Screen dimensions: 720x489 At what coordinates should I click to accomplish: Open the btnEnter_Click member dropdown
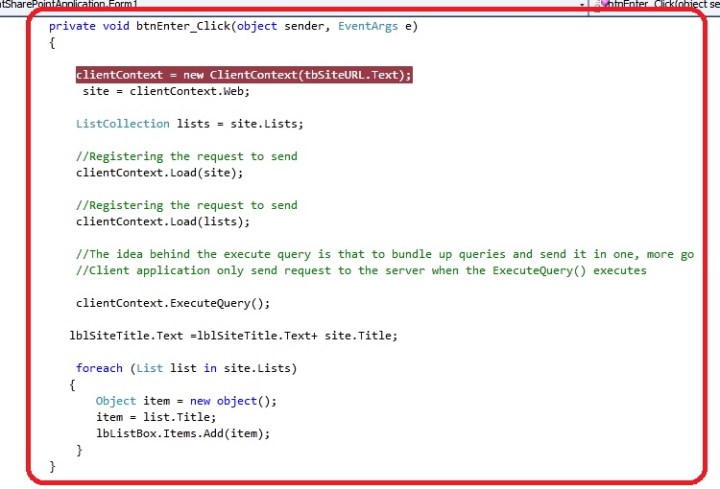pos(660,5)
